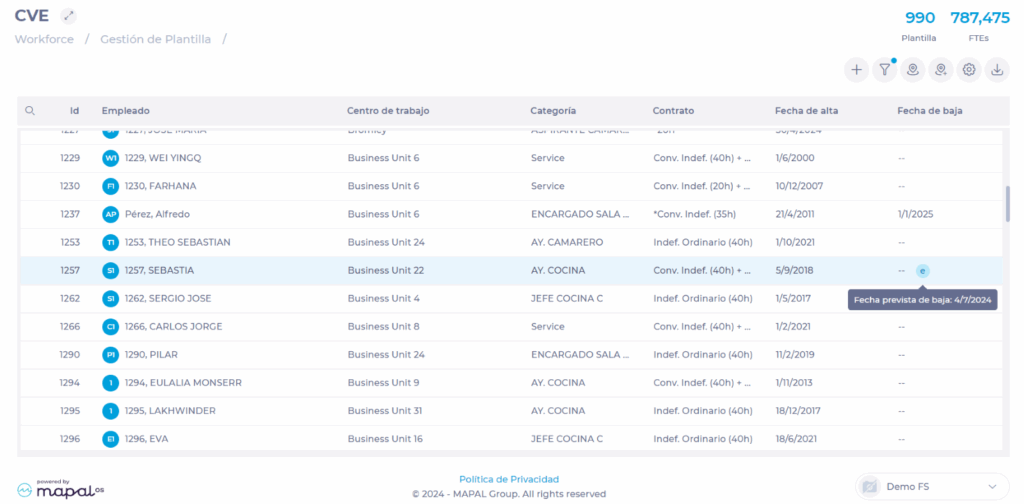Sort by Empleado column header
The image size is (1024, 504).
pos(126,110)
